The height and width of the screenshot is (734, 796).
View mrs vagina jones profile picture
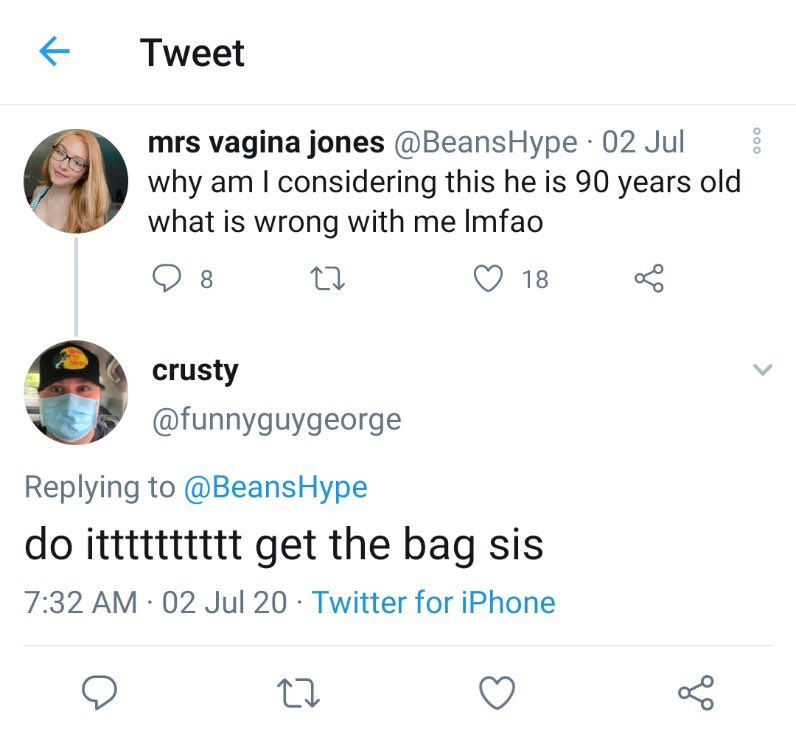click(x=76, y=181)
